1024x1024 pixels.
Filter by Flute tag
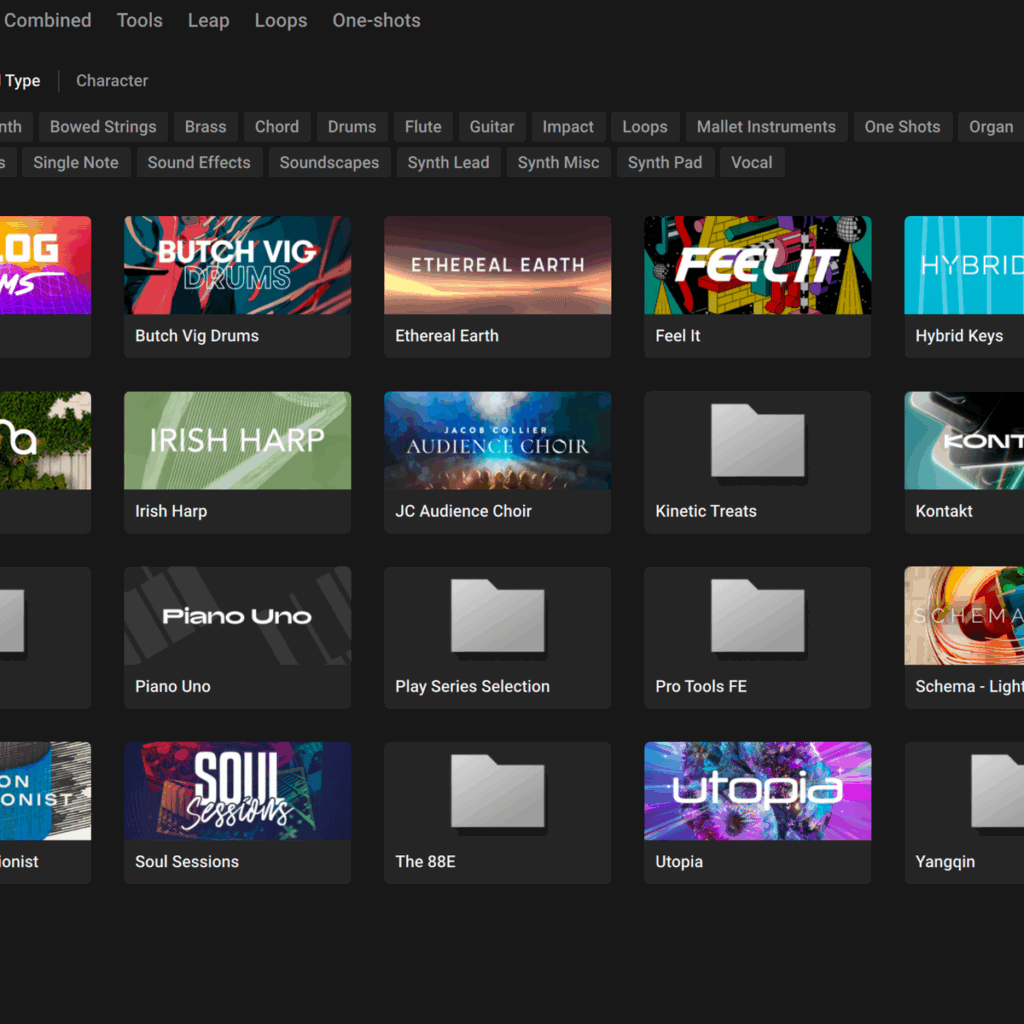423,127
